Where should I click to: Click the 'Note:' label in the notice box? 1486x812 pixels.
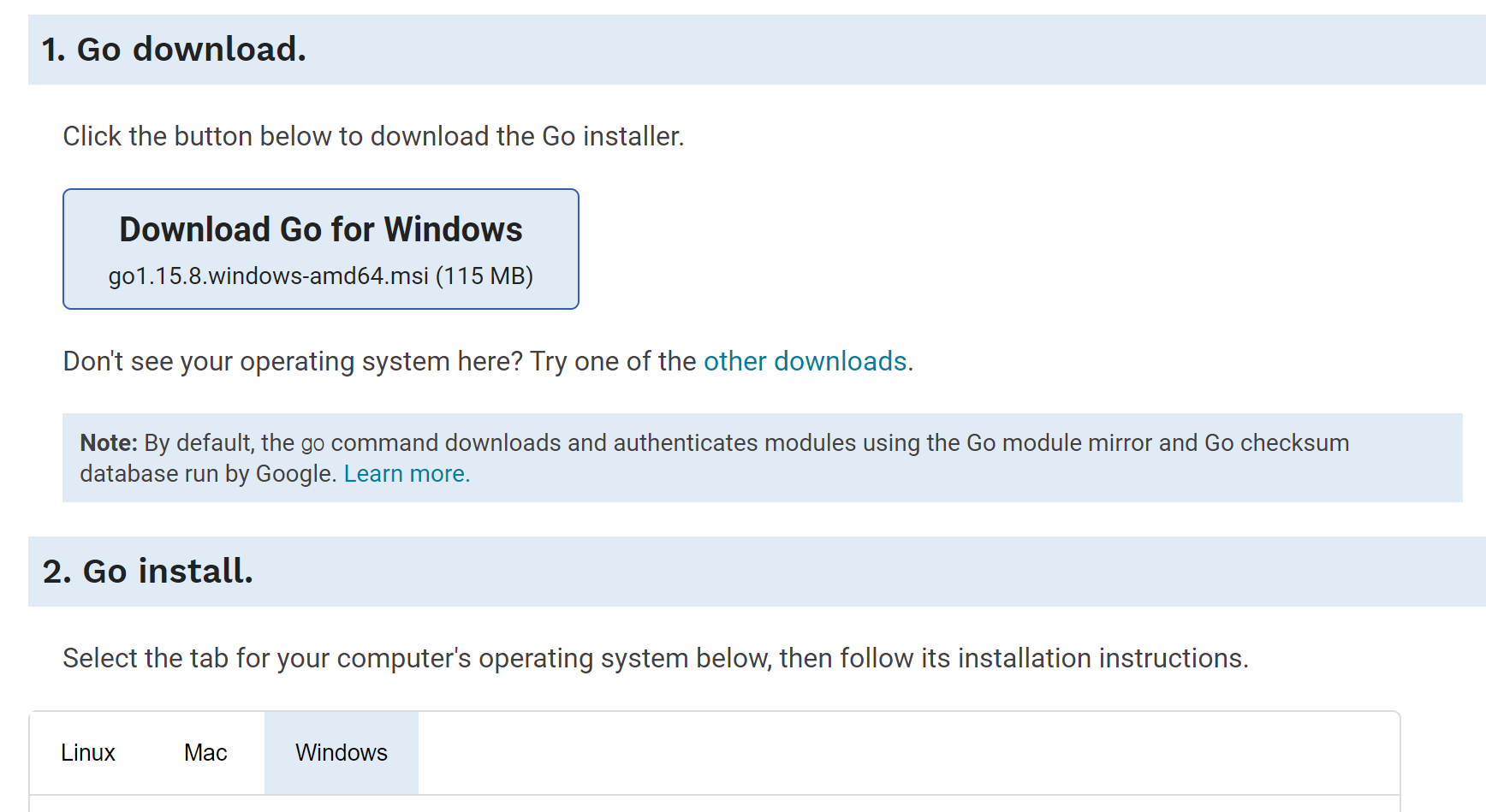(109, 442)
